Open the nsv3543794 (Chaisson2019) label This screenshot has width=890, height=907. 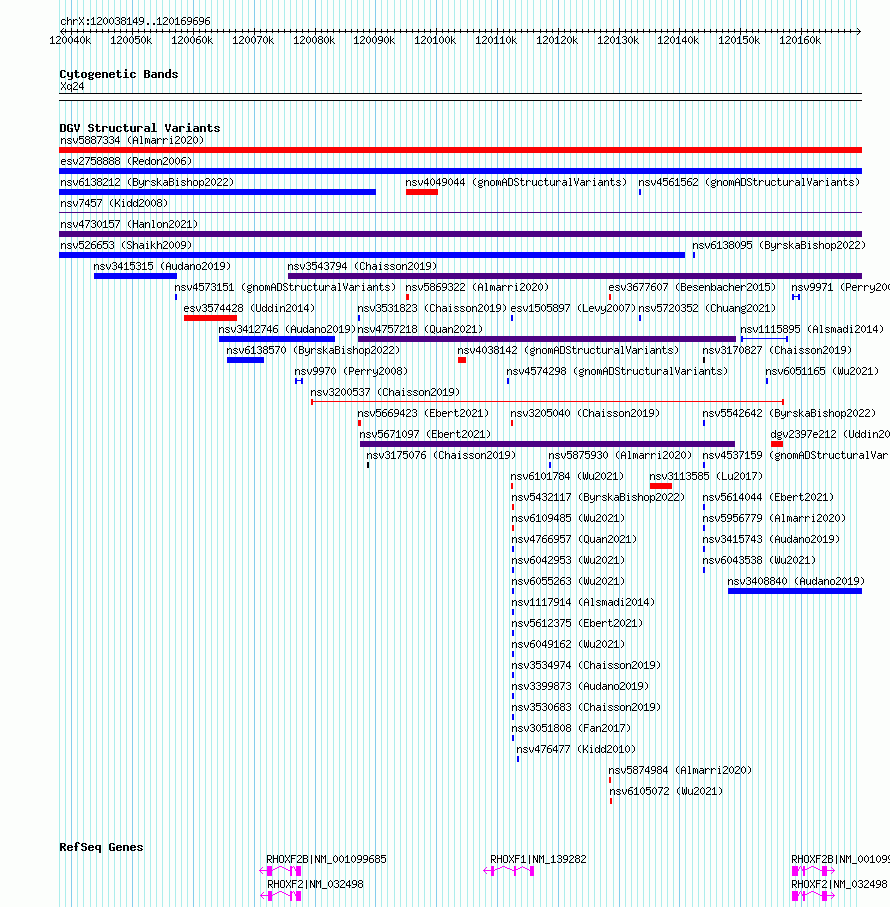click(x=362, y=267)
